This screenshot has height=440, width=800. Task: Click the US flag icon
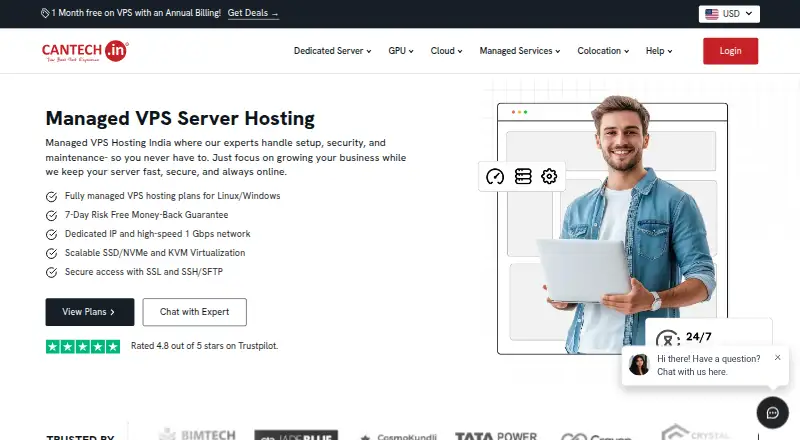712,14
